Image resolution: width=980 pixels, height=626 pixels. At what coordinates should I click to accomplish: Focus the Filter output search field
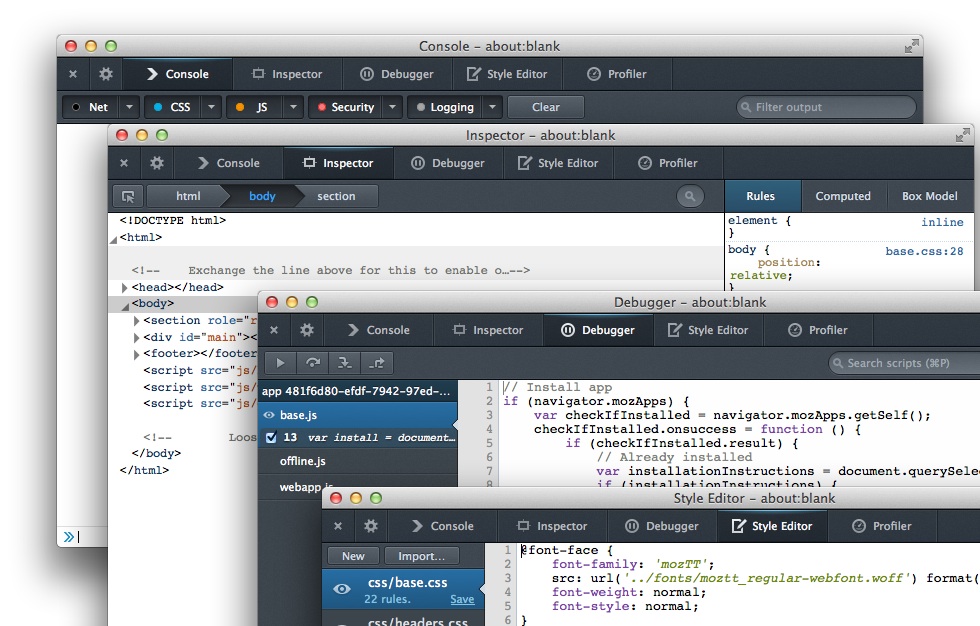(826, 107)
